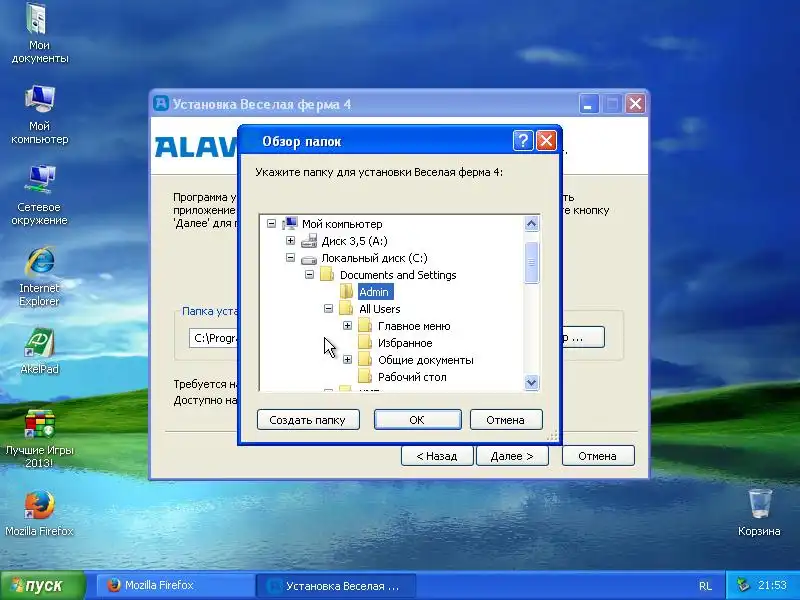Image resolution: width=800 pixels, height=600 pixels.
Task: Click the Установка Веселая taskbar button
Action: click(x=336, y=585)
